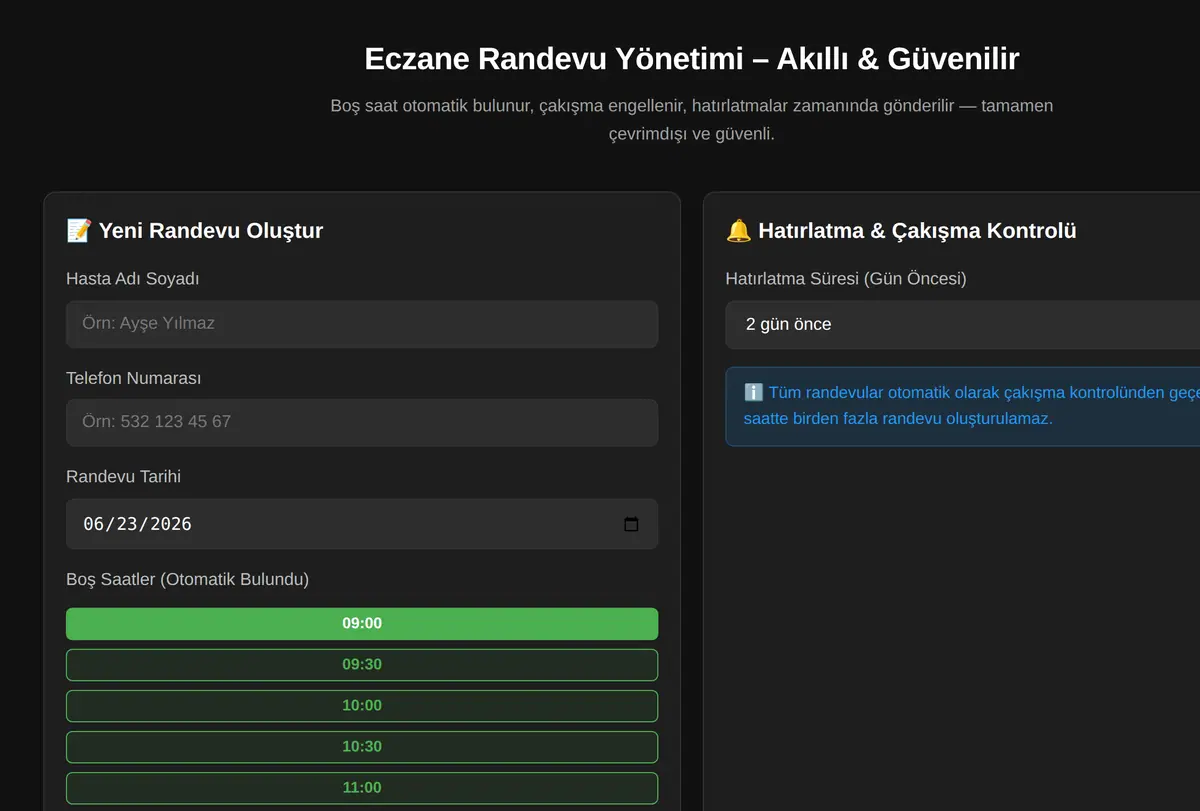Click the Hatırlatma & Çakışma Kontrolü heading

[x=901, y=231]
